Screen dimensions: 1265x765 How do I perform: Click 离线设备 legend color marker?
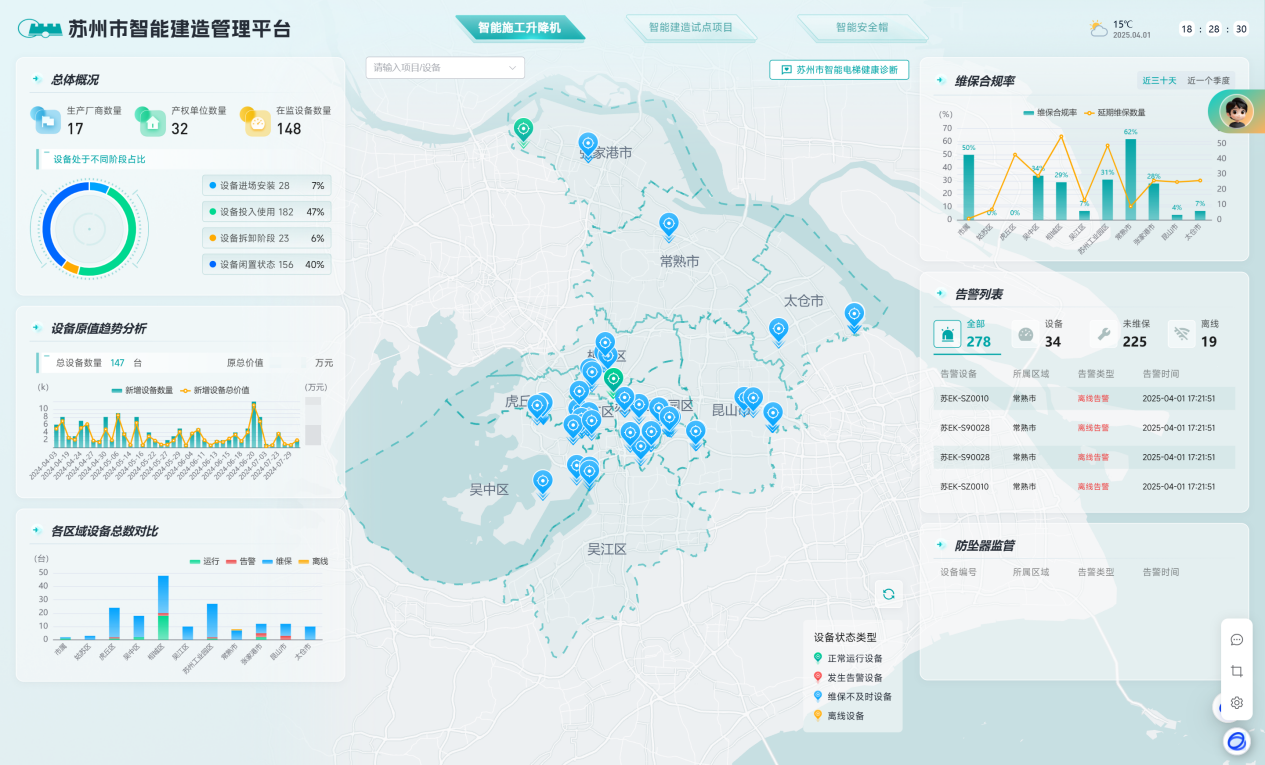point(818,715)
